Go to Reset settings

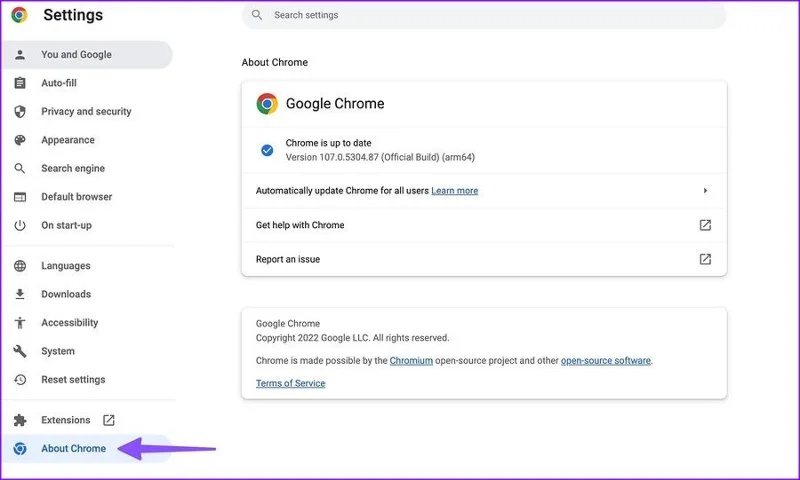click(x=87, y=380)
